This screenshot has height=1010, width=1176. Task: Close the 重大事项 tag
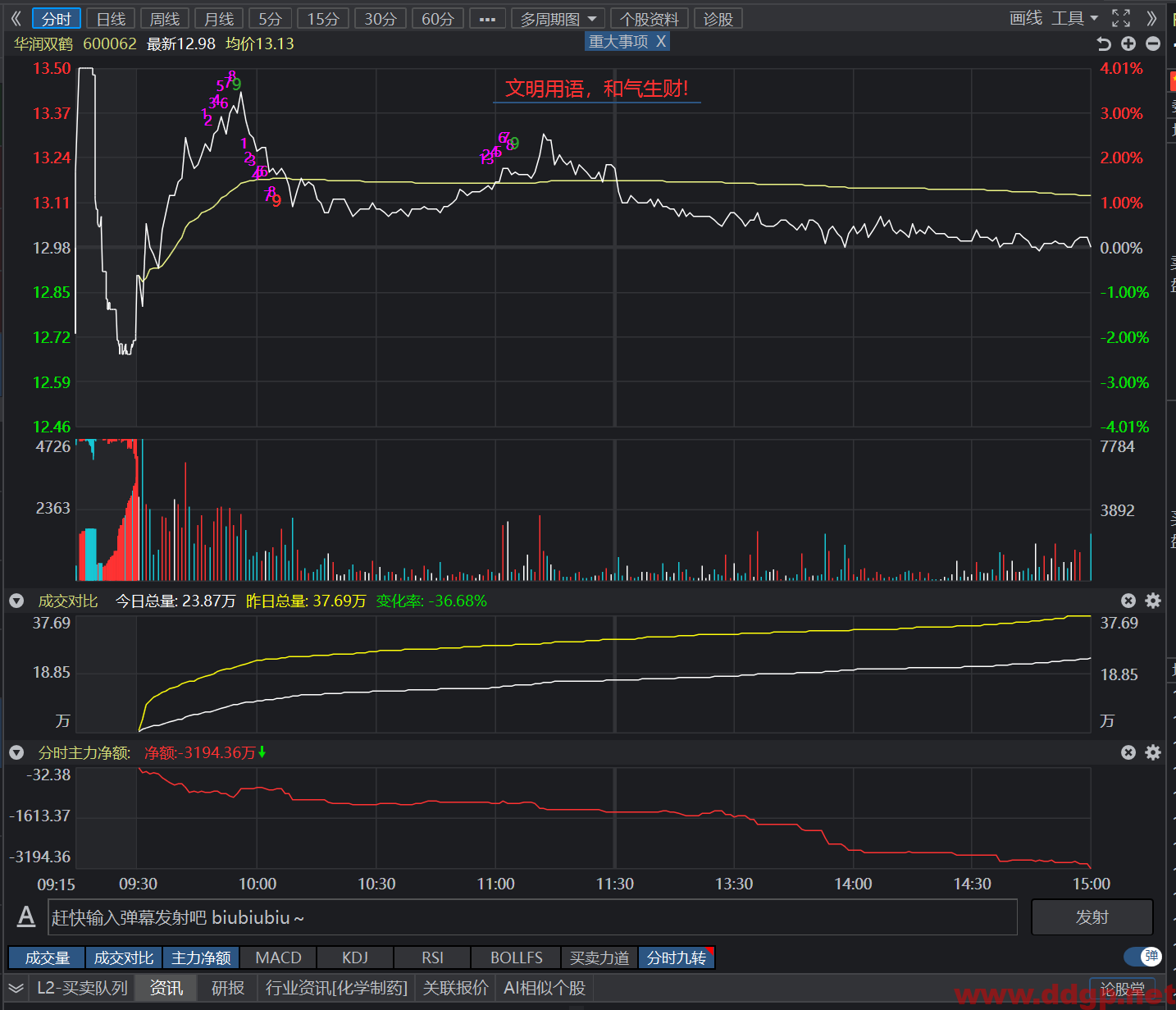click(661, 42)
